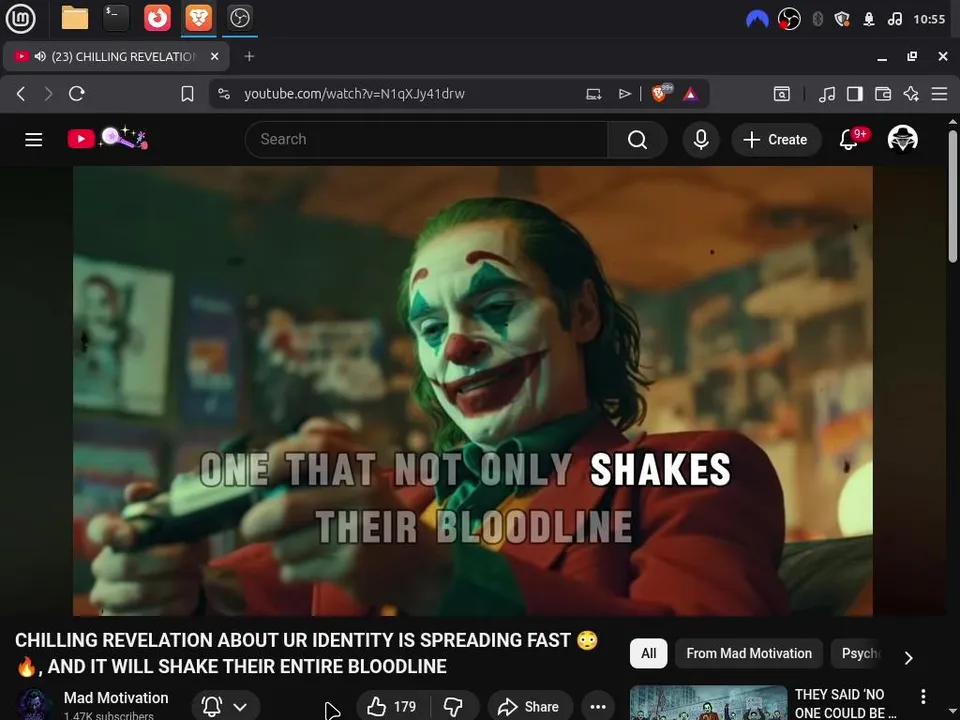Click the search magnifier button
The width and height of the screenshot is (960, 720).
point(637,140)
